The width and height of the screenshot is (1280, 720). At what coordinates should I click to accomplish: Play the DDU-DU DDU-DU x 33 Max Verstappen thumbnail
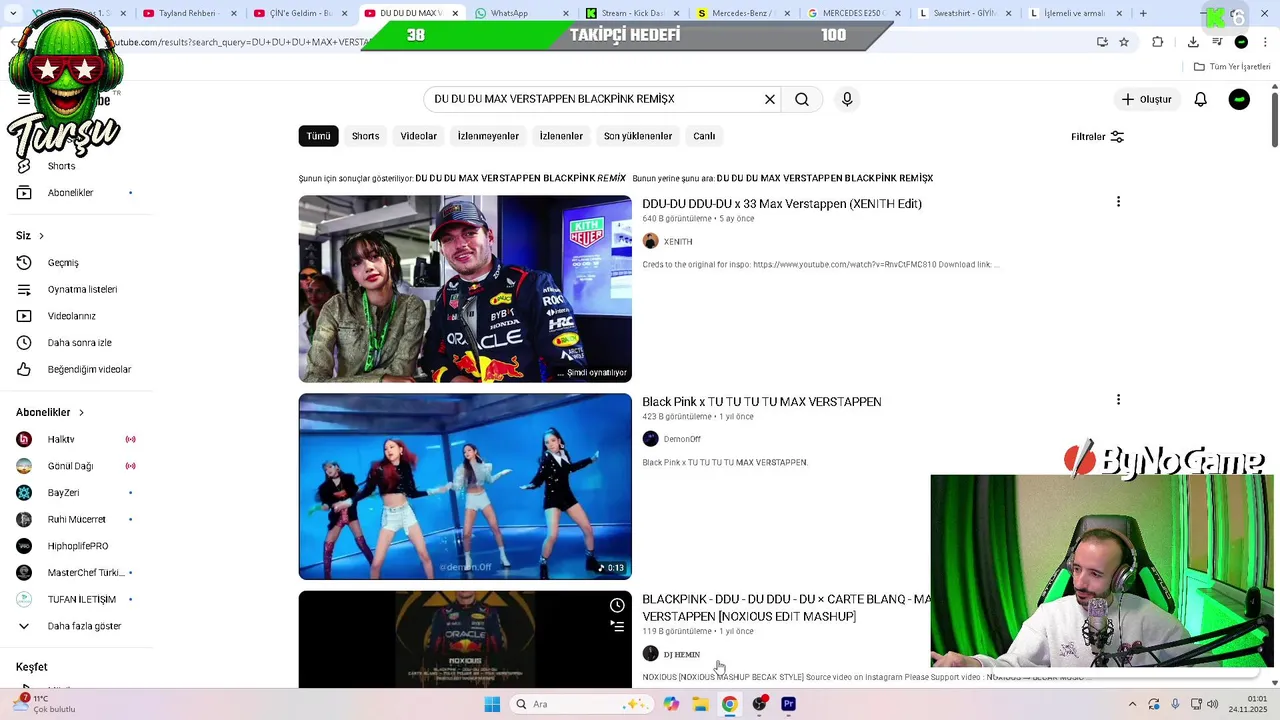[x=465, y=289]
